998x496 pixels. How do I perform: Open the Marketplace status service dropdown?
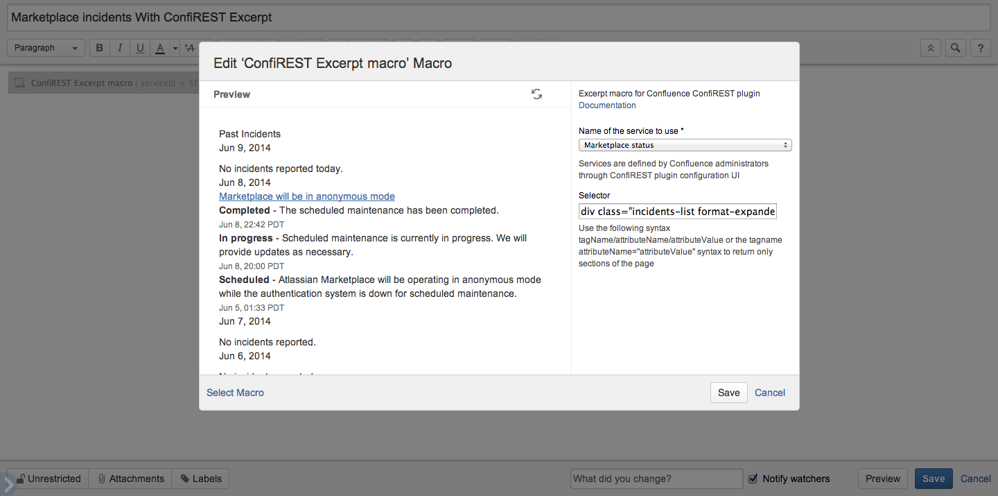pyautogui.click(x=685, y=145)
